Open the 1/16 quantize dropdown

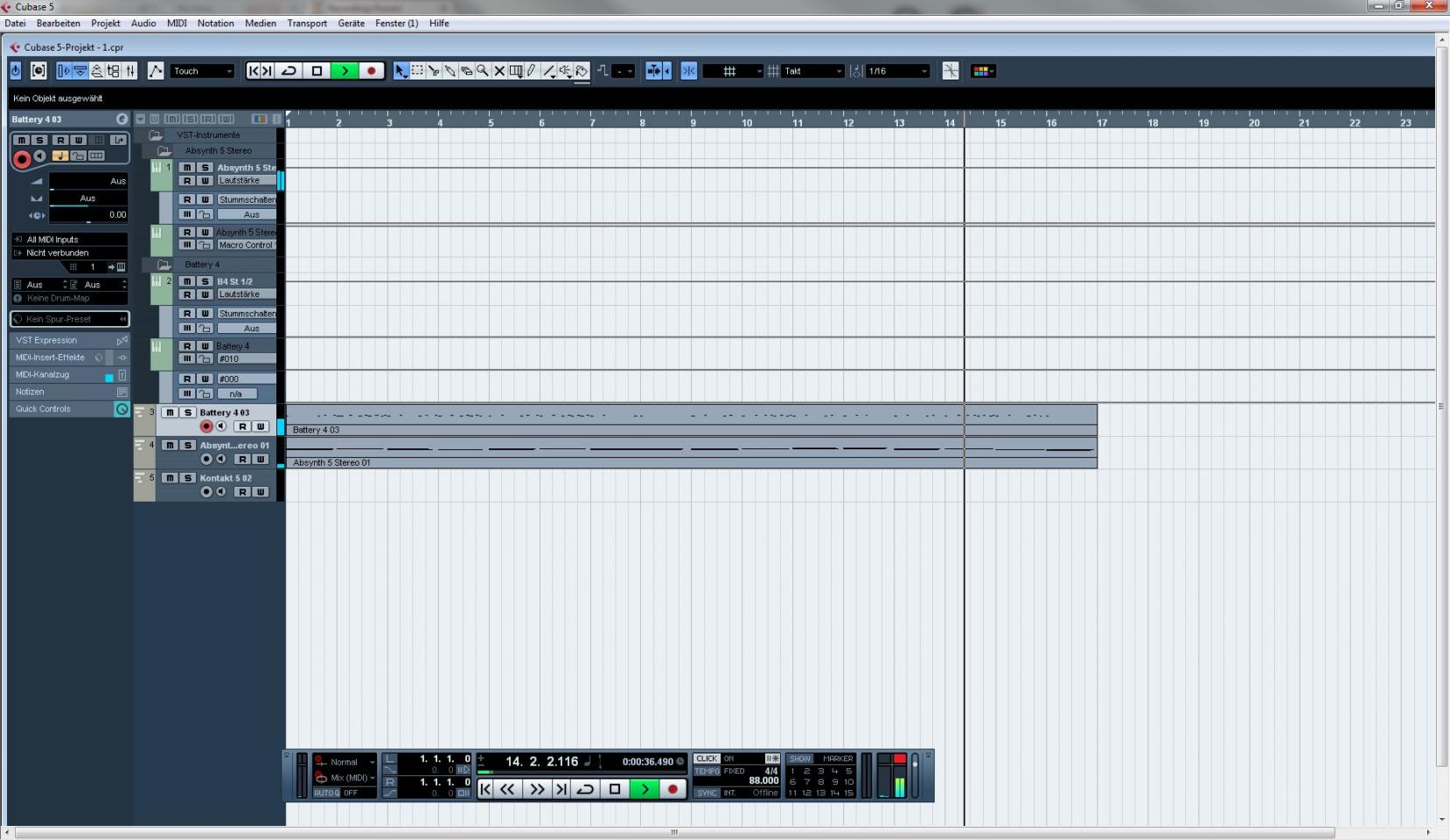pyautogui.click(x=897, y=71)
